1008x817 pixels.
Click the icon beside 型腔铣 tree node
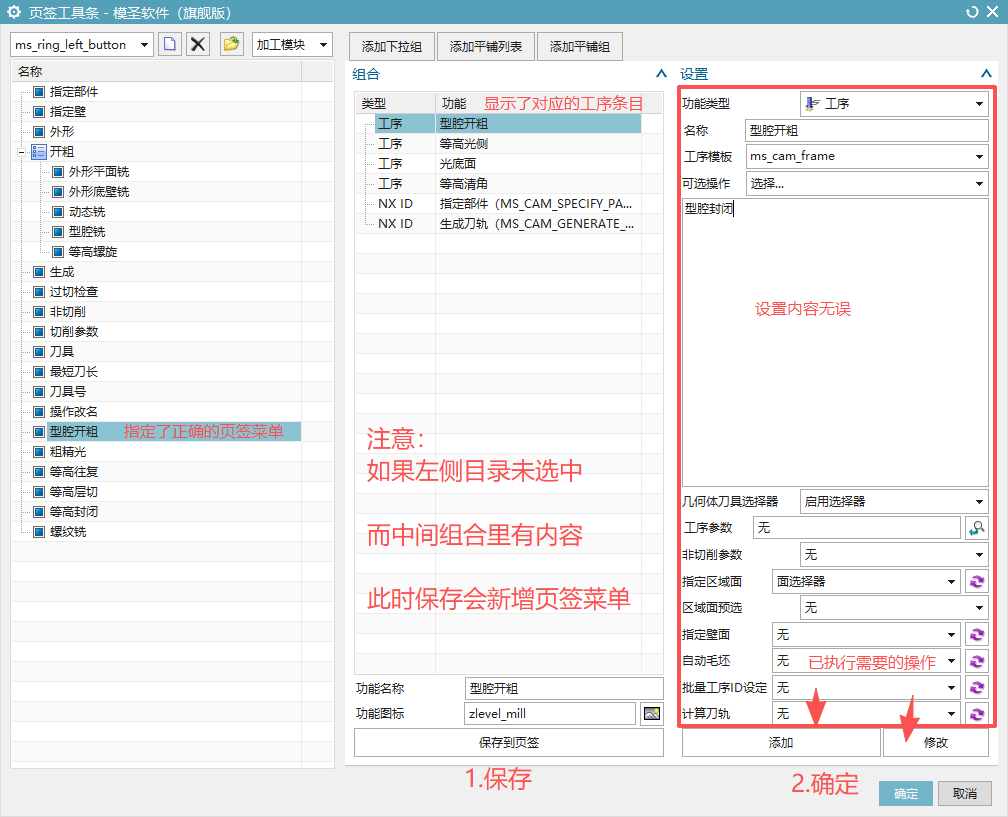pyautogui.click(x=58, y=232)
